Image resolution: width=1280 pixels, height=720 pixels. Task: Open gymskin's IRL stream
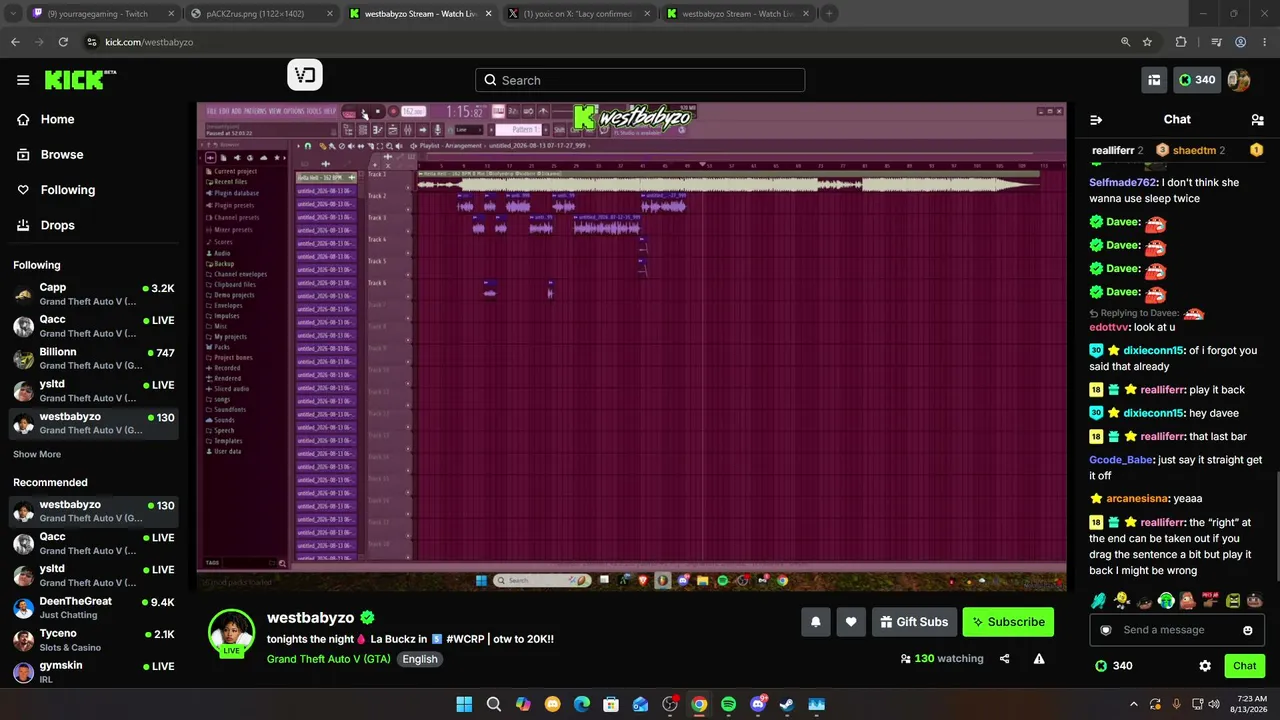point(94,672)
